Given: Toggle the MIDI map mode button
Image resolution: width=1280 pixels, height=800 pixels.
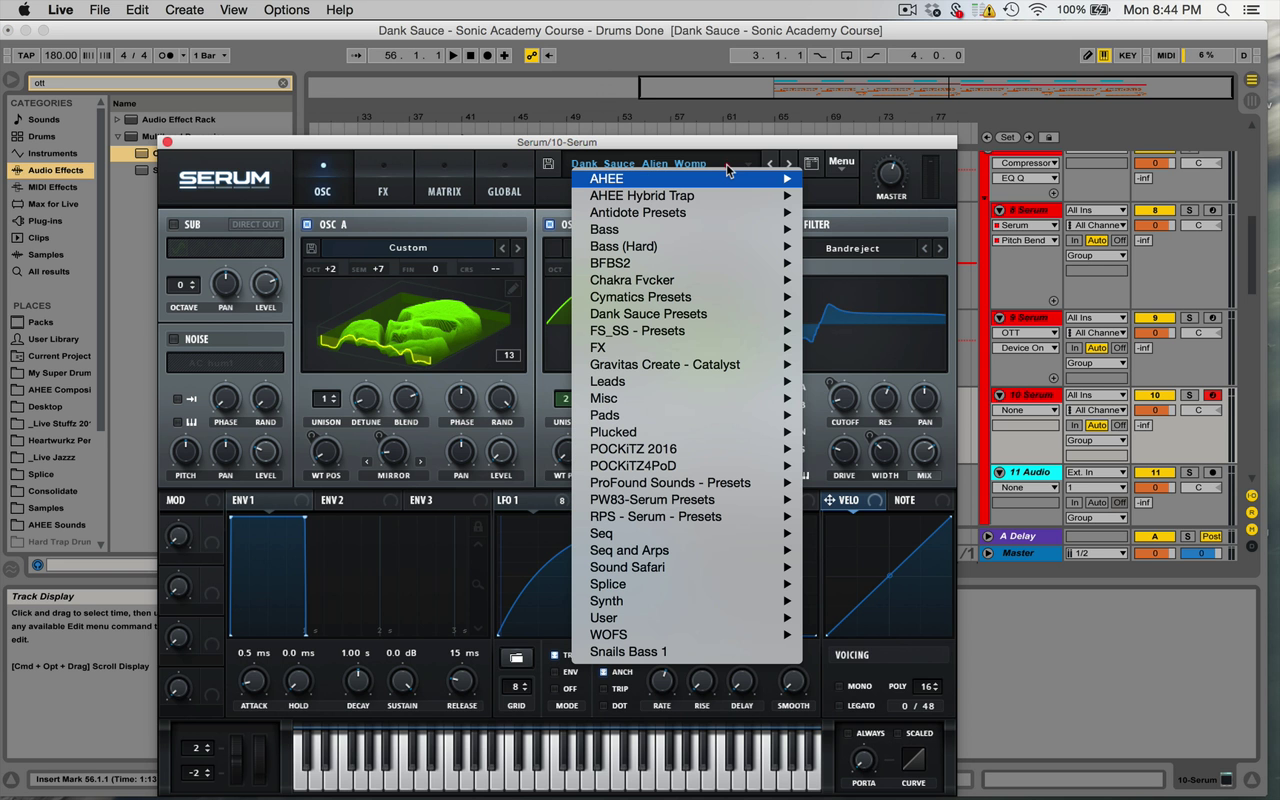Looking at the screenshot, I should (x=1166, y=56).
